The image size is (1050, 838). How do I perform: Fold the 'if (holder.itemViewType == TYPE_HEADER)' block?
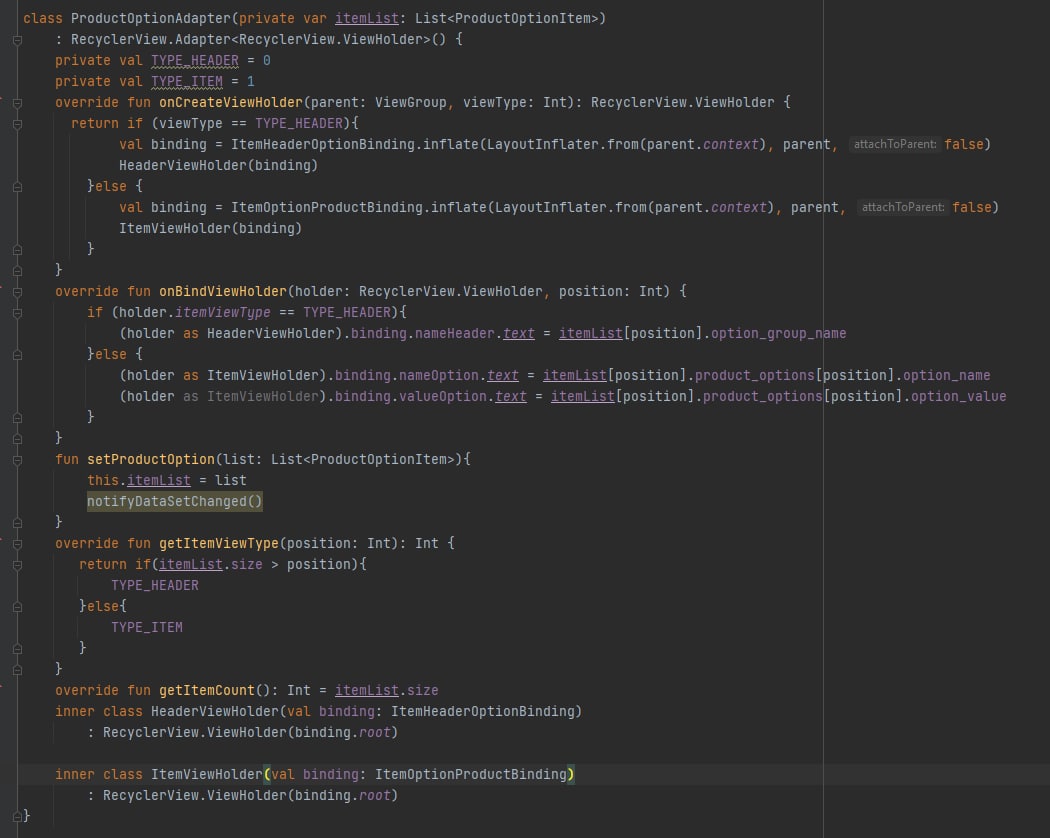coord(17,313)
